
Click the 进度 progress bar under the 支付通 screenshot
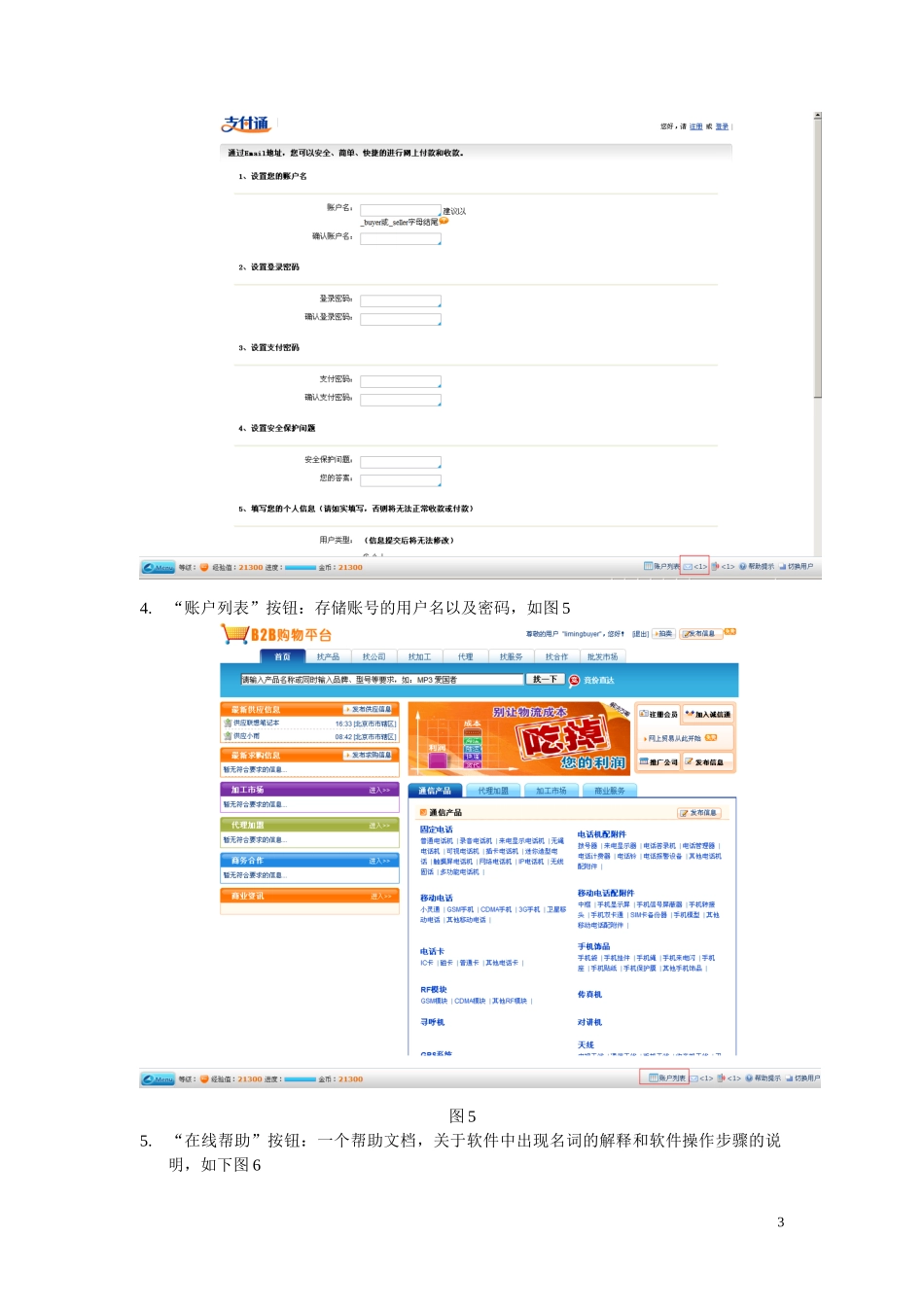301,567
